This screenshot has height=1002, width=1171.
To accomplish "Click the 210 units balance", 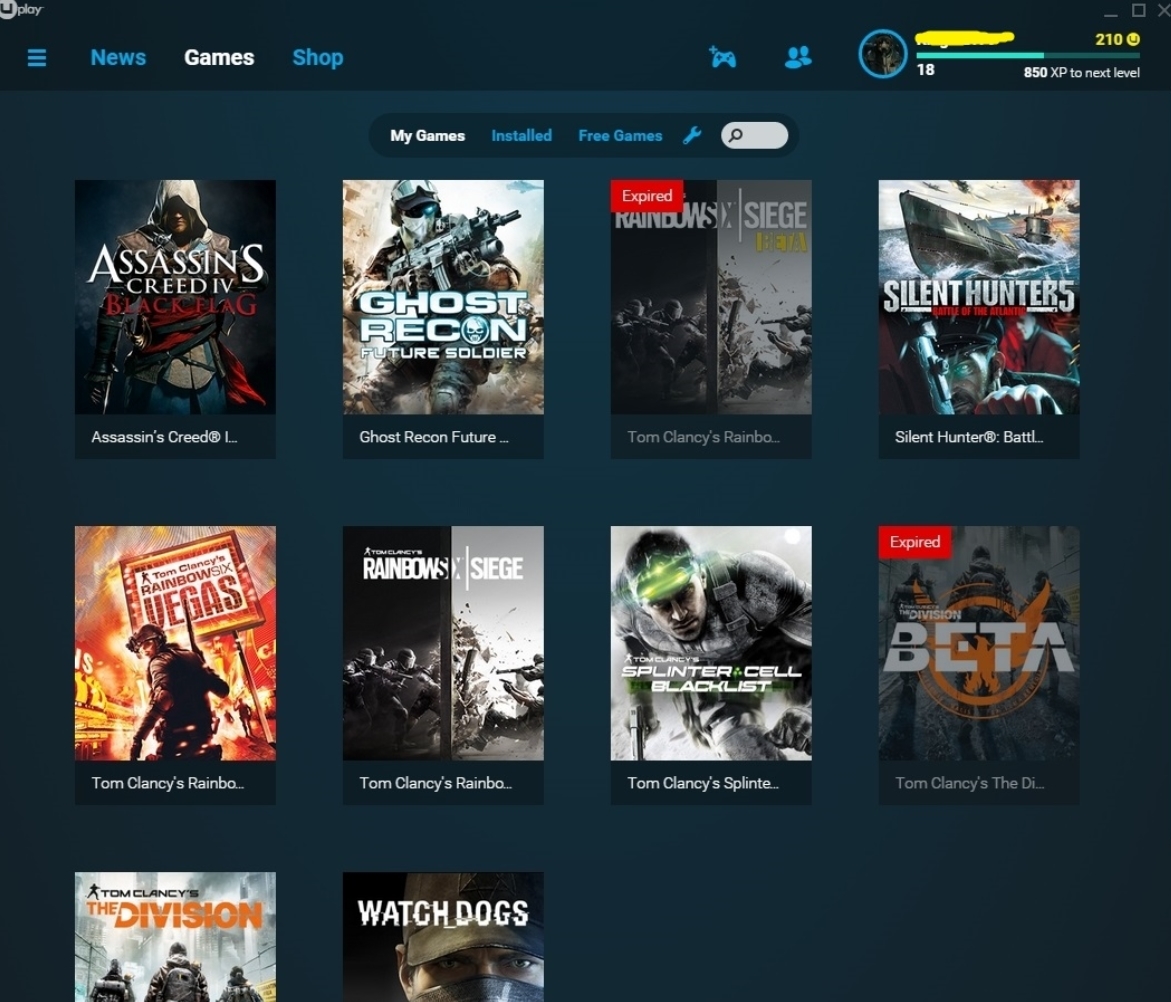I will (x=1108, y=39).
